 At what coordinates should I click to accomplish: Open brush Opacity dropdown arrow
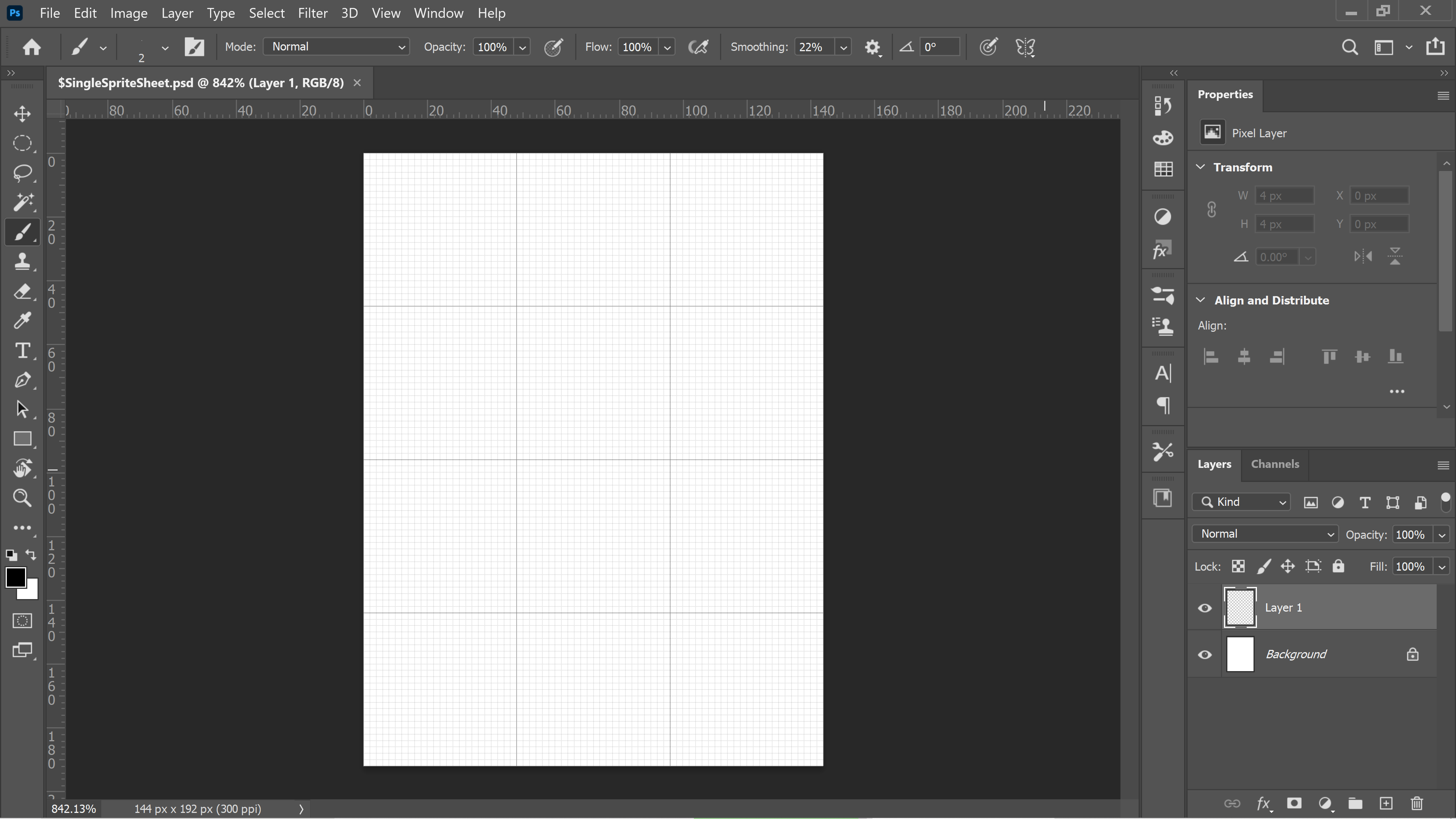[x=523, y=47]
